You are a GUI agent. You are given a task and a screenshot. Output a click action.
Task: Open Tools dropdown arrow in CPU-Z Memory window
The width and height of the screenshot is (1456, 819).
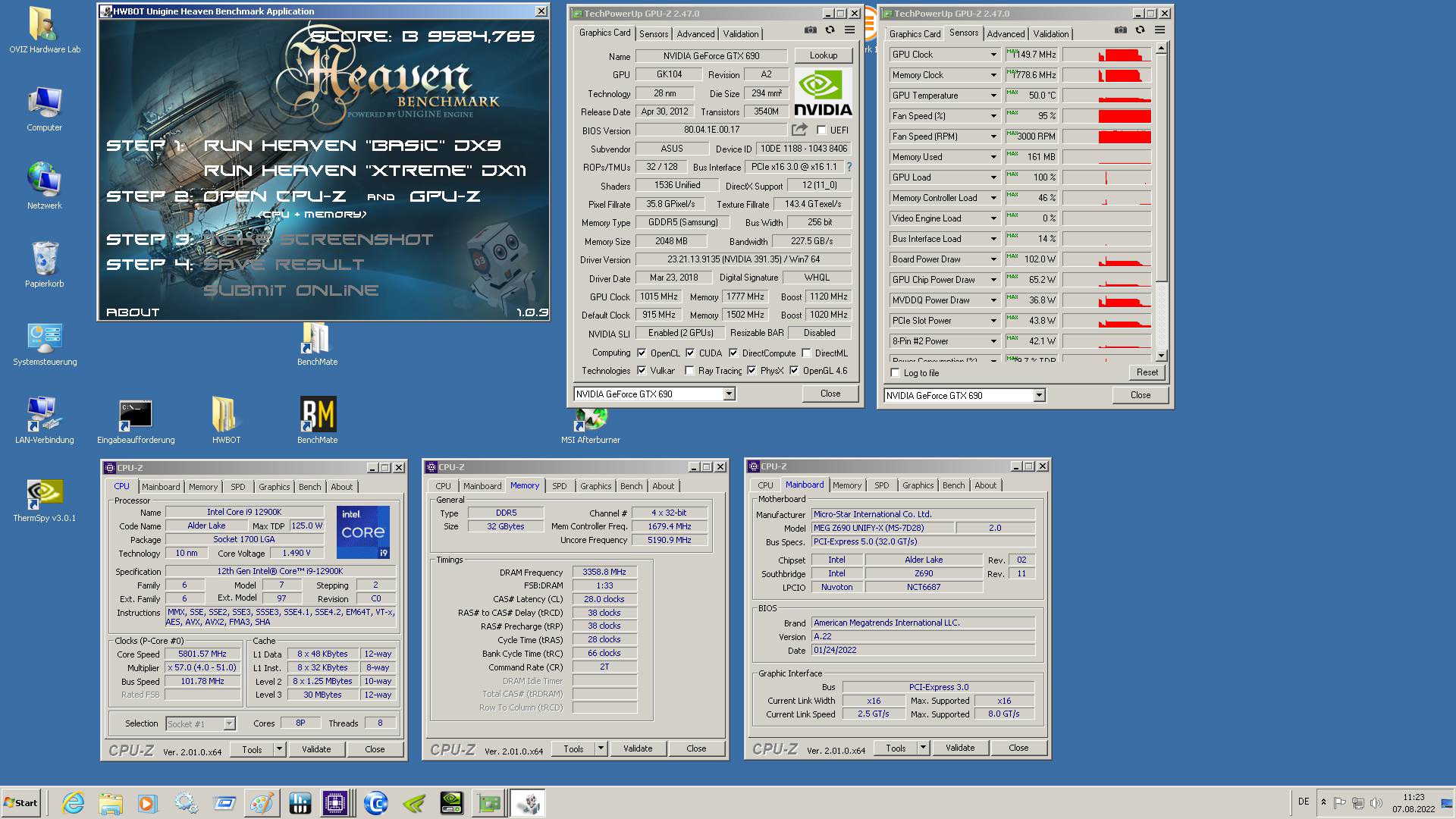tap(601, 748)
